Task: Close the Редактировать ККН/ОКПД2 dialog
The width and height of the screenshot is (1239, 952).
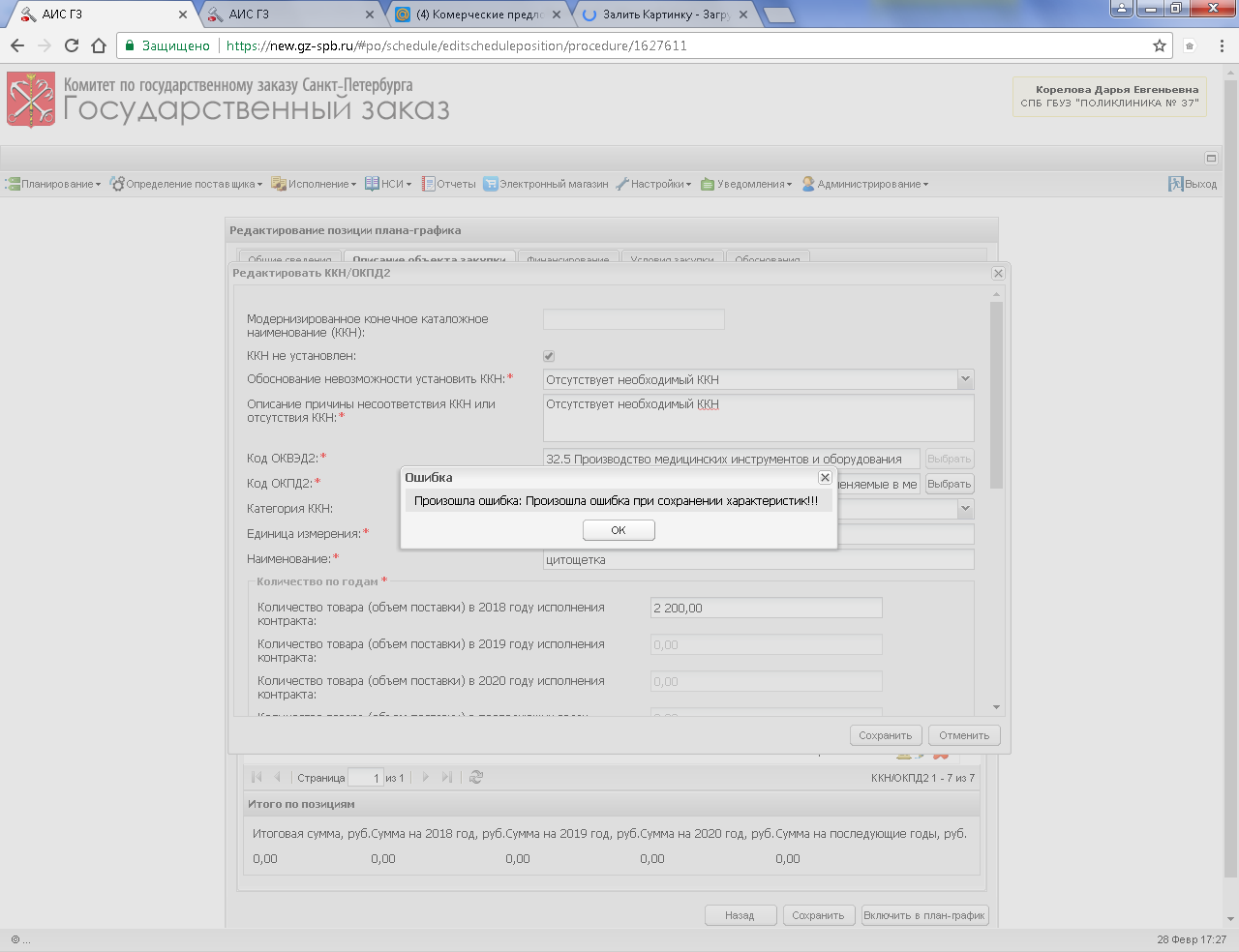Action: click(x=998, y=274)
